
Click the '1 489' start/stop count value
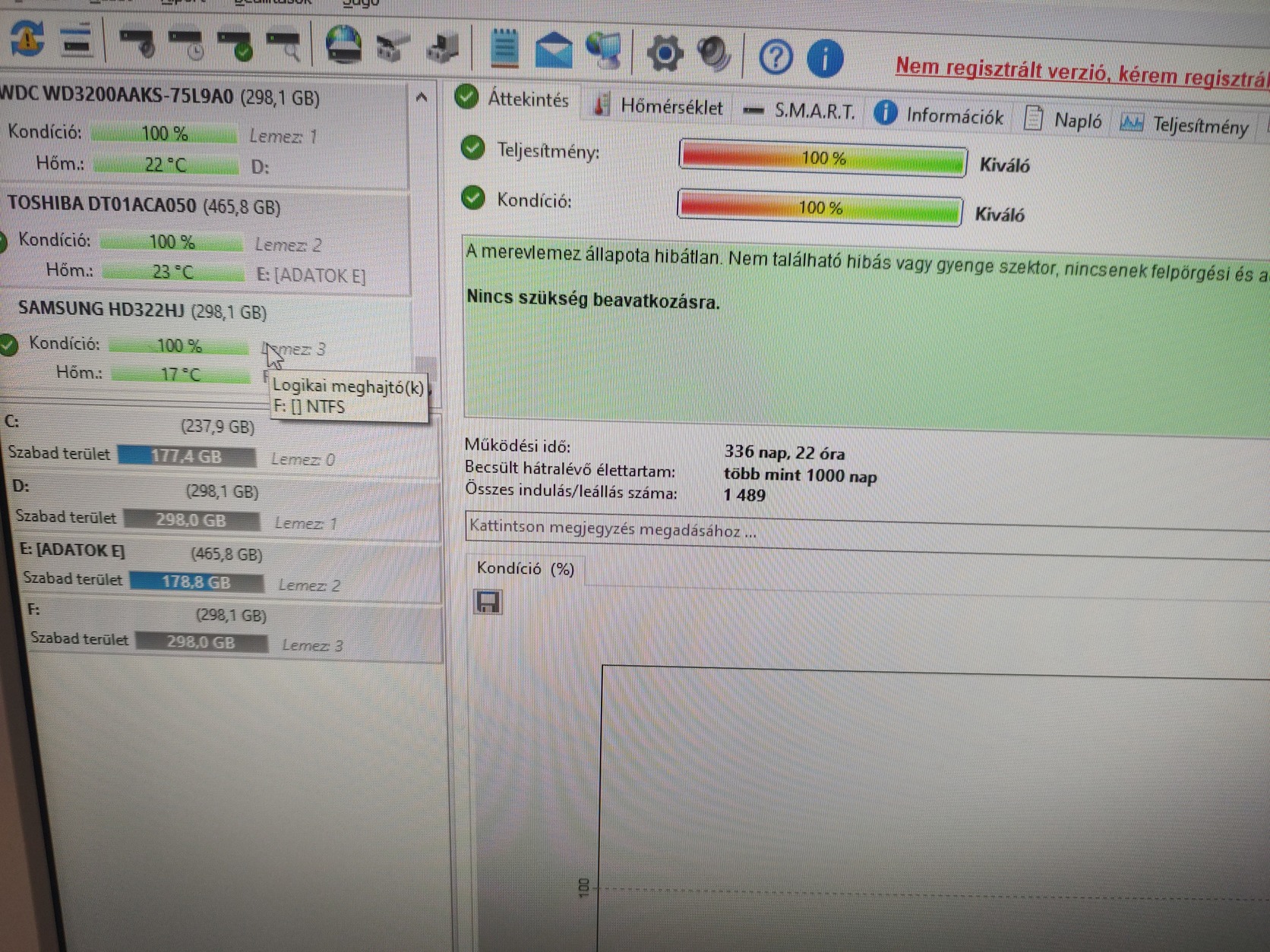[x=744, y=496]
